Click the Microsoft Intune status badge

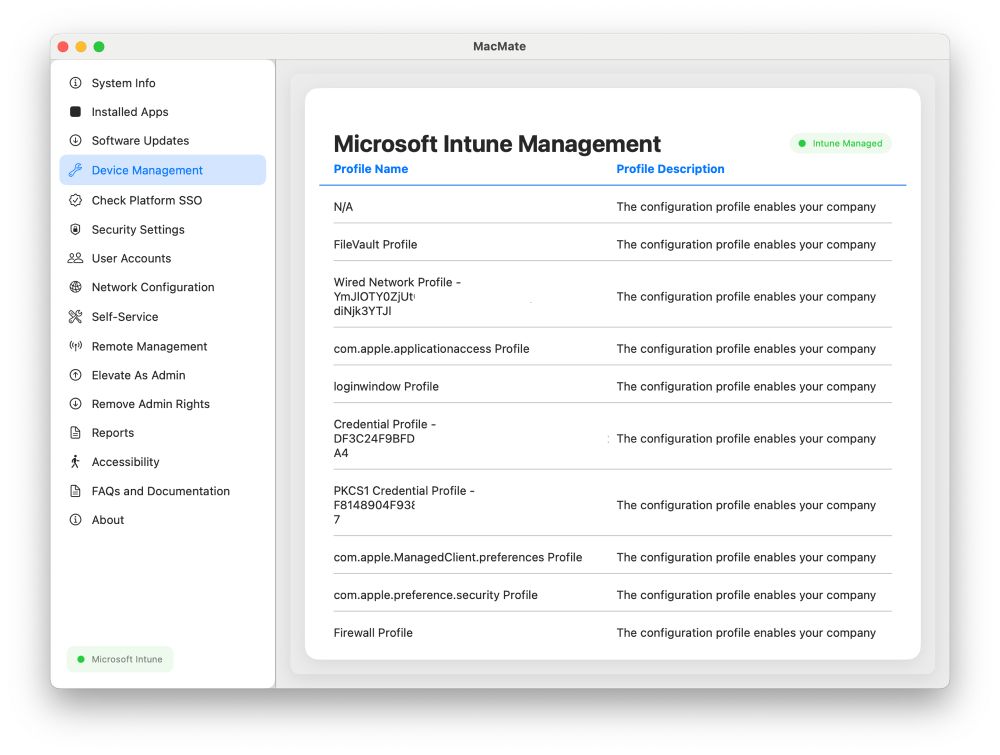point(120,659)
